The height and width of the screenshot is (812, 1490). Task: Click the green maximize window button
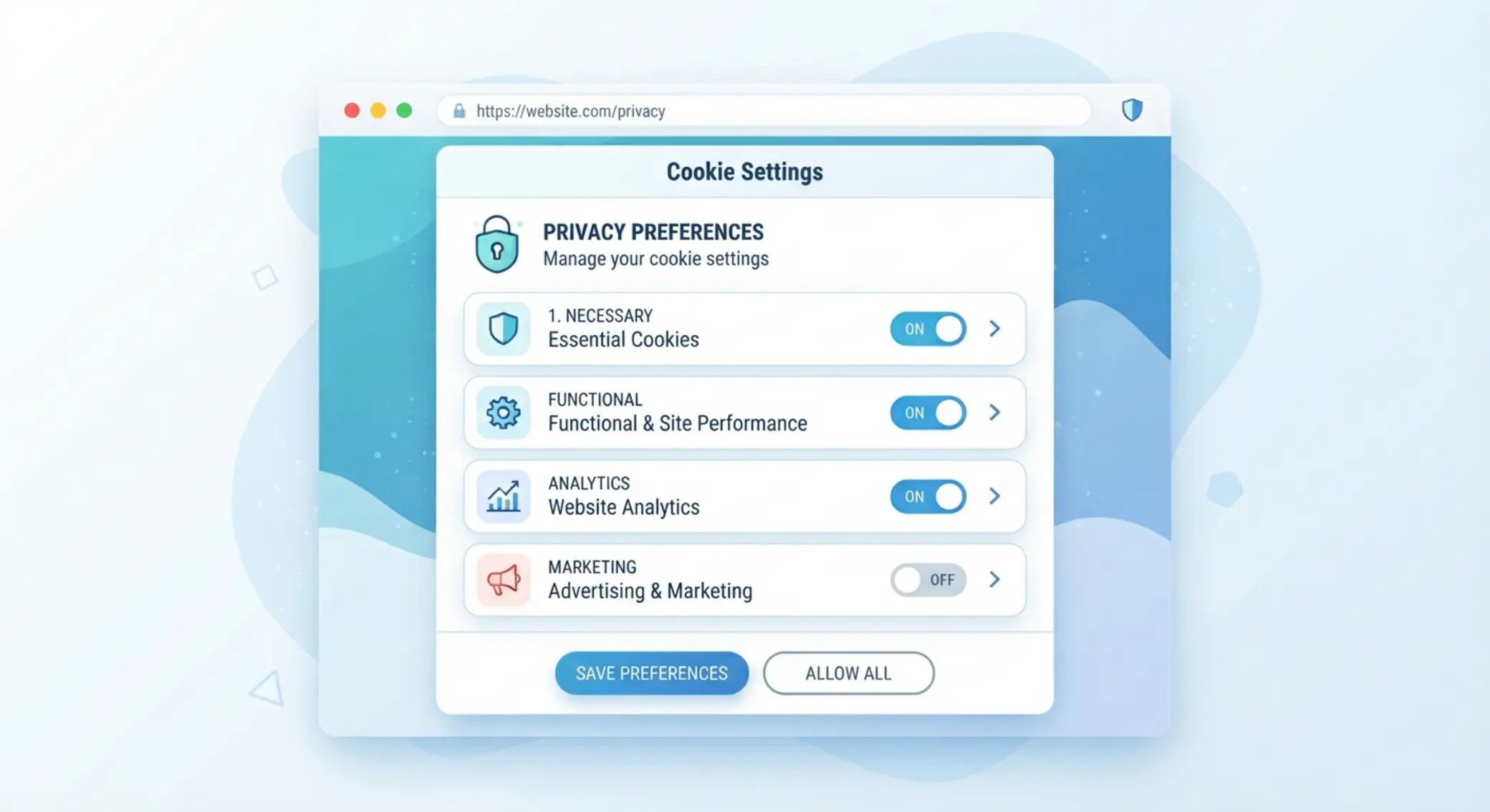[x=404, y=110]
